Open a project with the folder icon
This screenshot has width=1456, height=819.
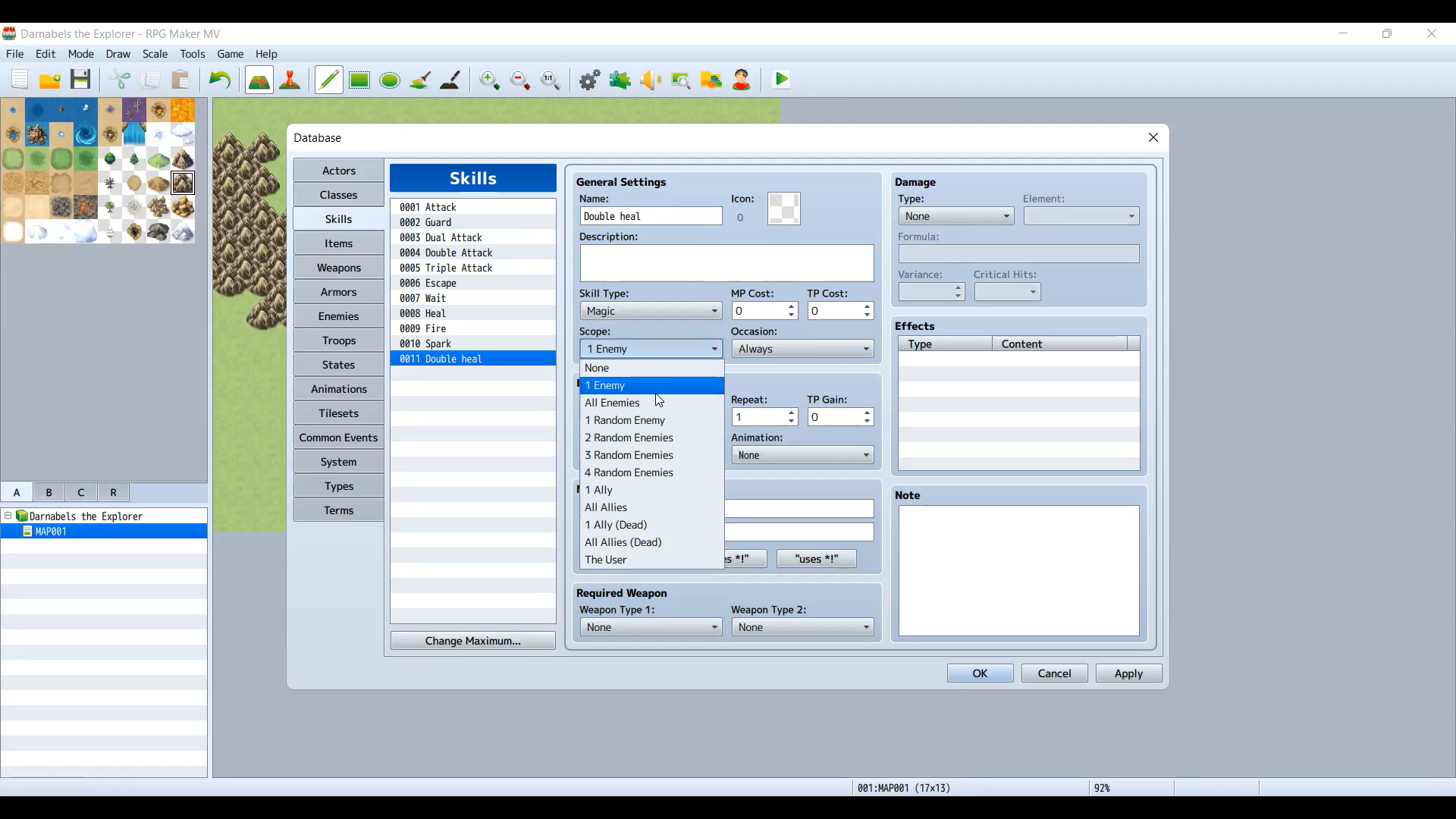[50, 80]
